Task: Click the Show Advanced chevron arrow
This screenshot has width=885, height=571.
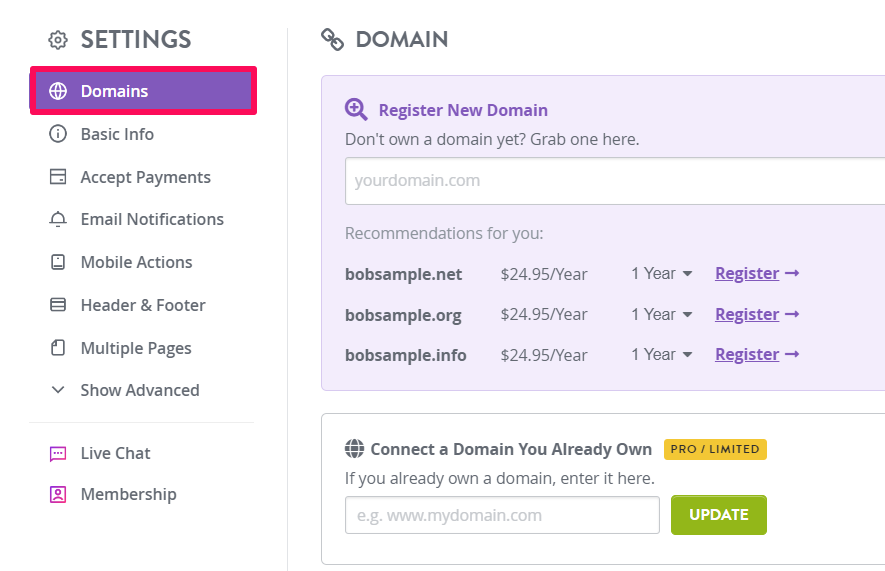Action: (58, 390)
